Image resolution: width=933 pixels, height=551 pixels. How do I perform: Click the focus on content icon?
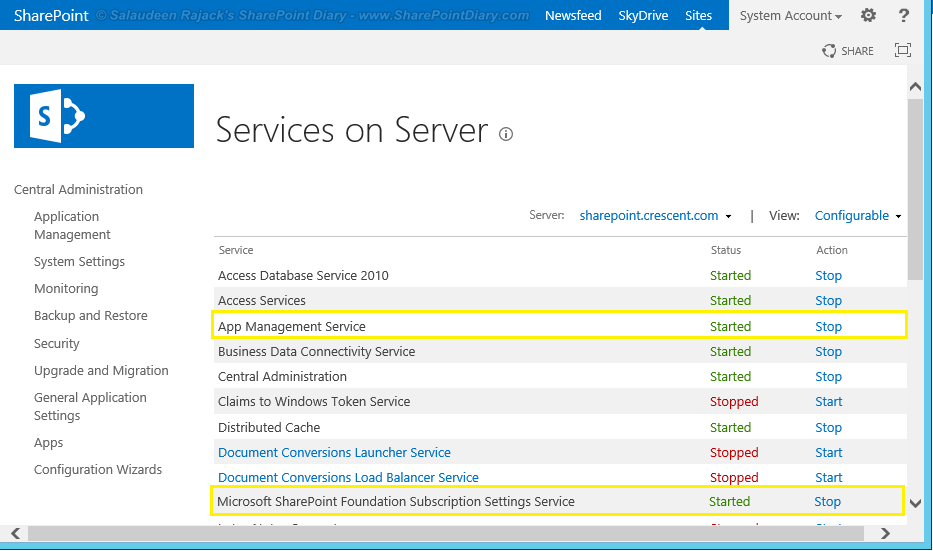pos(903,51)
